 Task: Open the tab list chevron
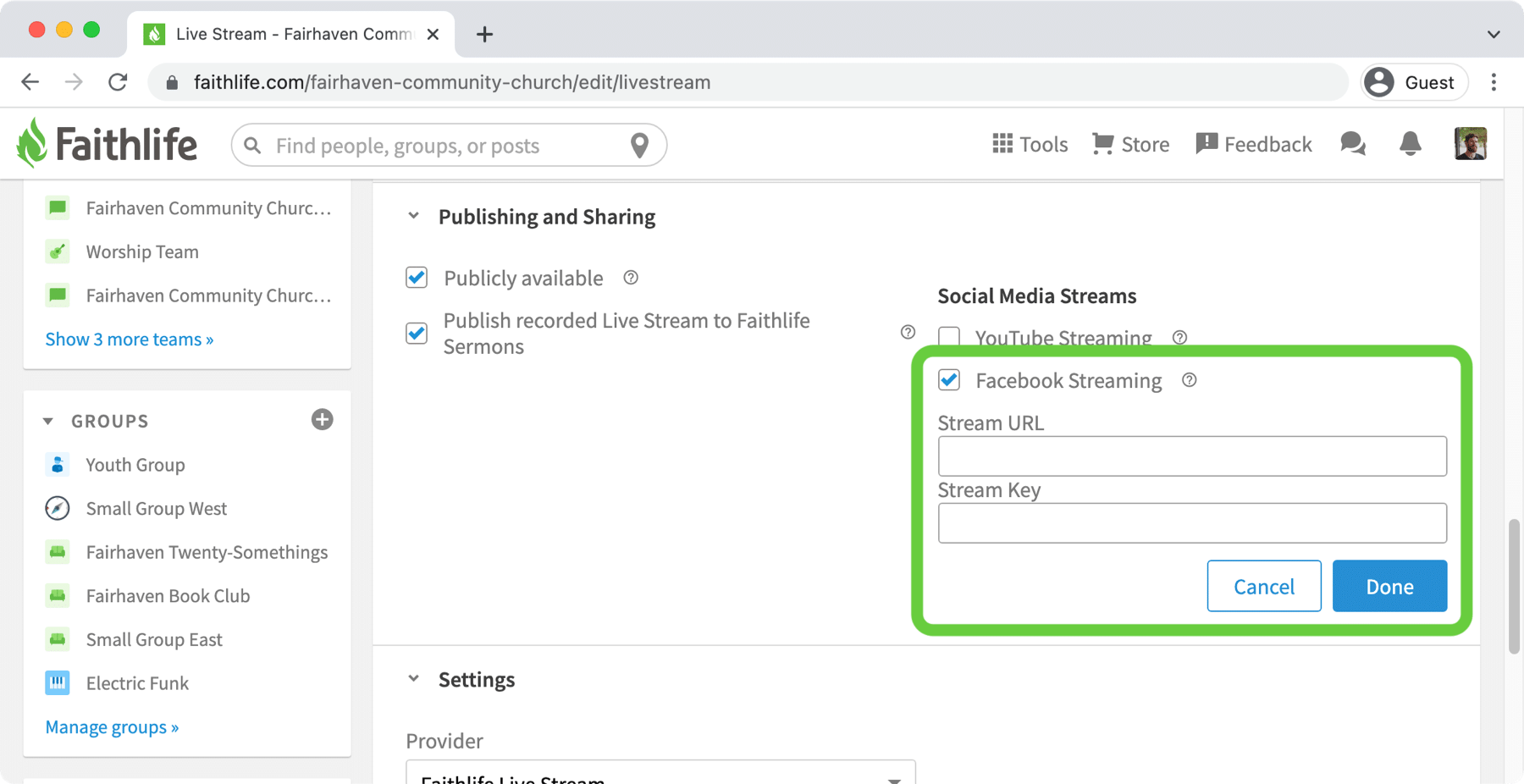pos(1494,35)
